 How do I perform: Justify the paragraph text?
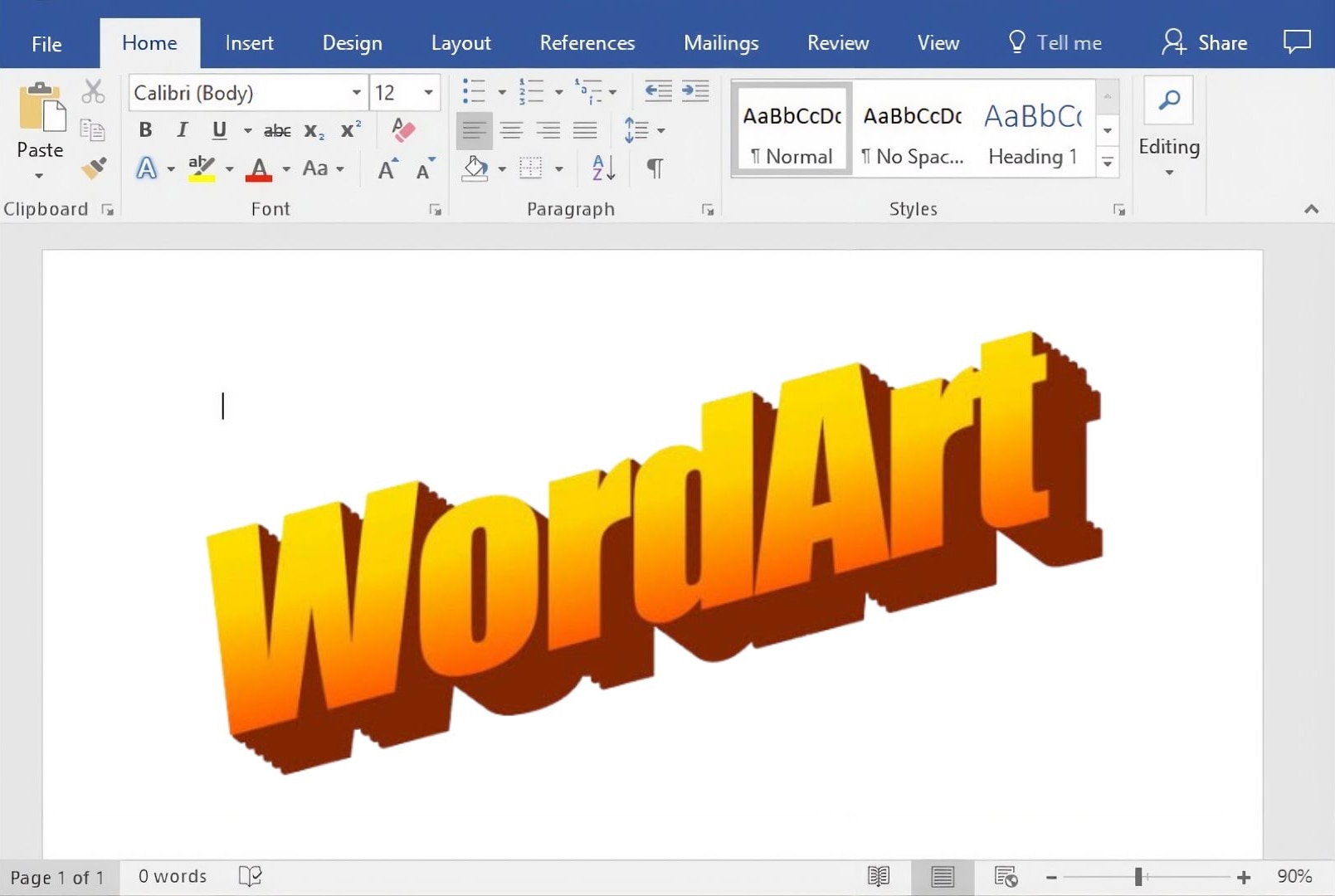coord(585,130)
